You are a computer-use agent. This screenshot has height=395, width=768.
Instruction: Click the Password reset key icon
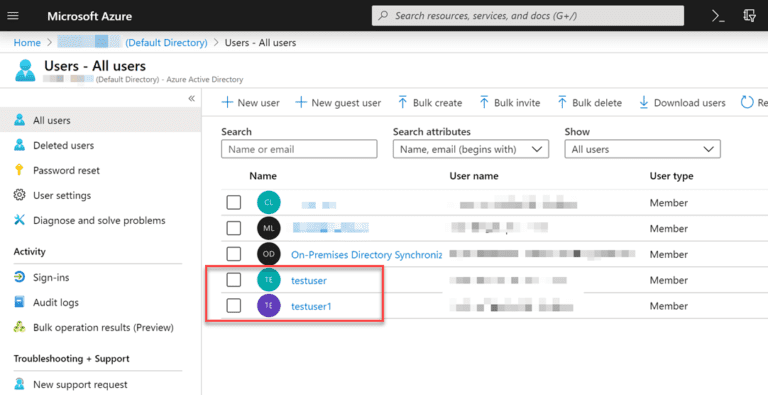[19, 170]
